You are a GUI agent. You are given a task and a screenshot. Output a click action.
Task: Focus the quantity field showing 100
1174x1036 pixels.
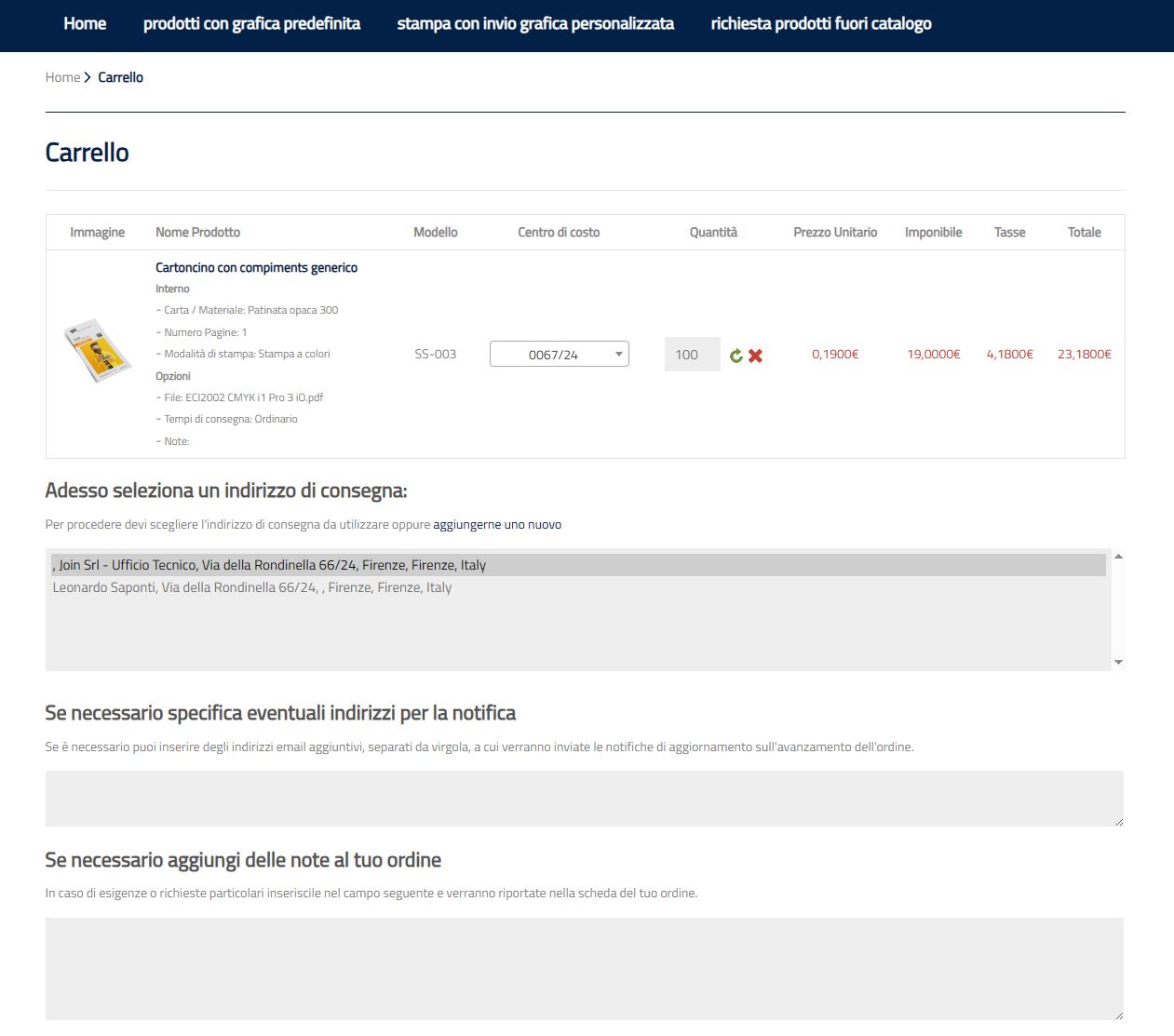[692, 354]
